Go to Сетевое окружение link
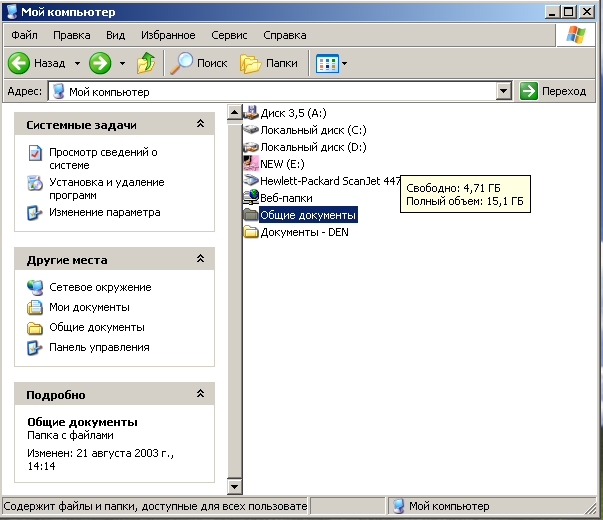The width and height of the screenshot is (603, 520). [100, 287]
